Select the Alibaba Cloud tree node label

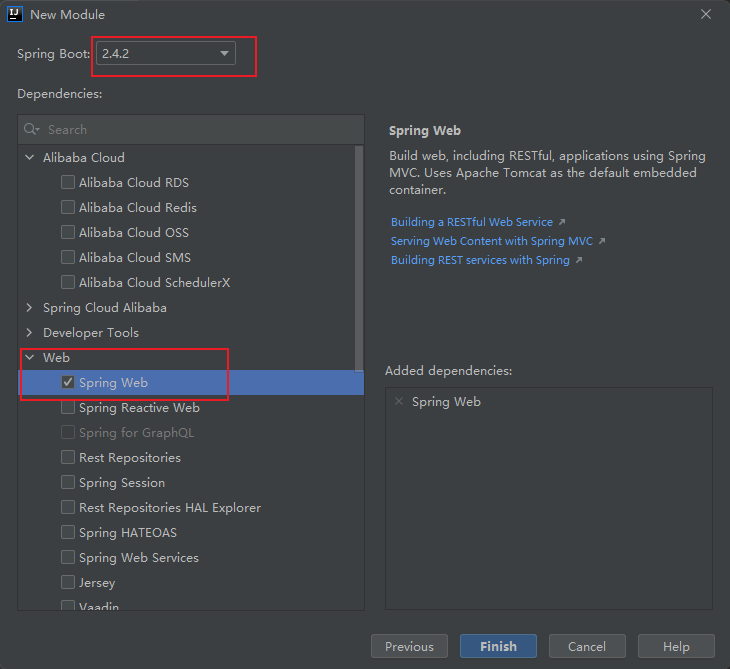(84, 157)
